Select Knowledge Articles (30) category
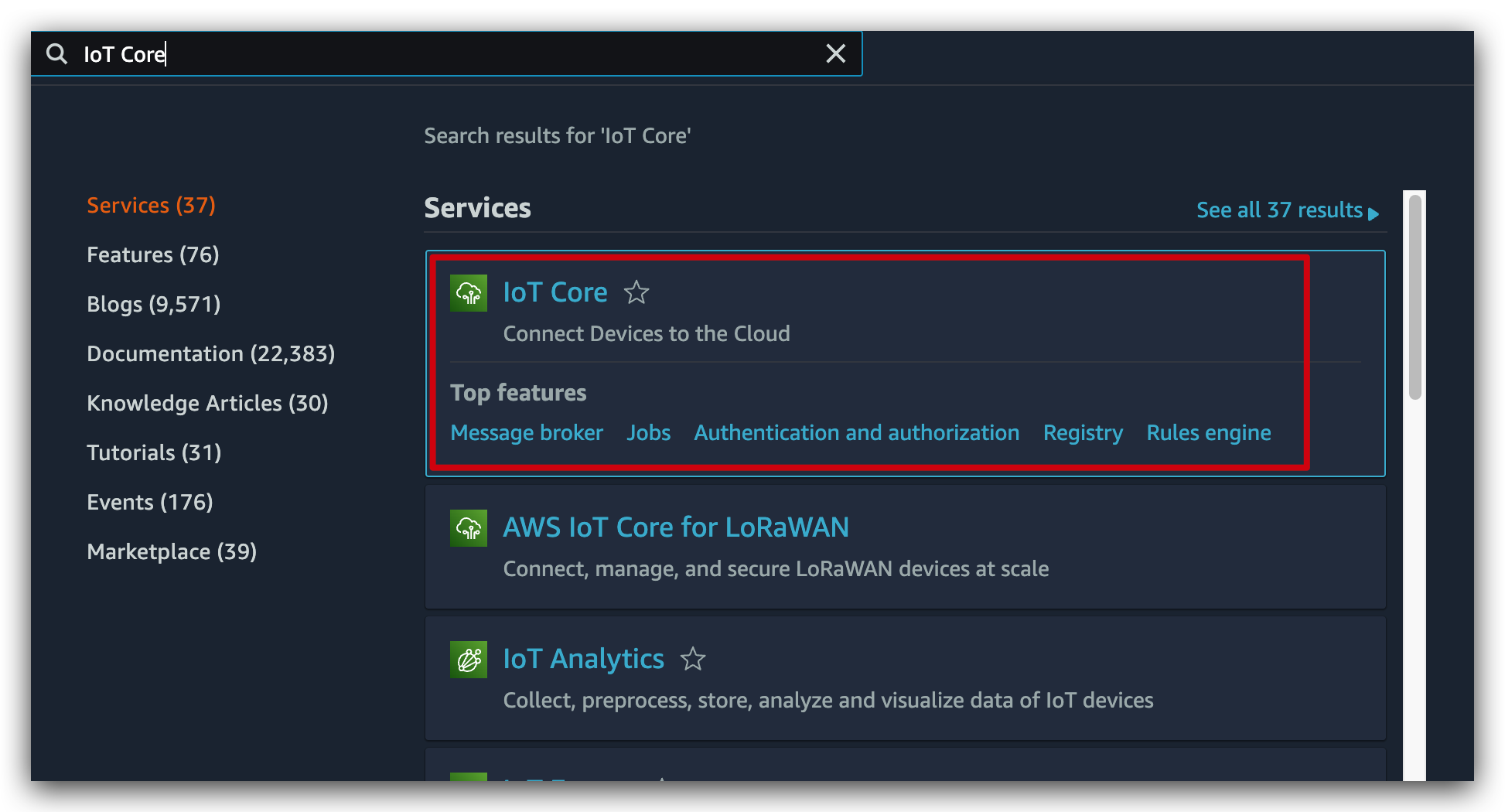The height and width of the screenshot is (812, 1505). click(x=207, y=403)
